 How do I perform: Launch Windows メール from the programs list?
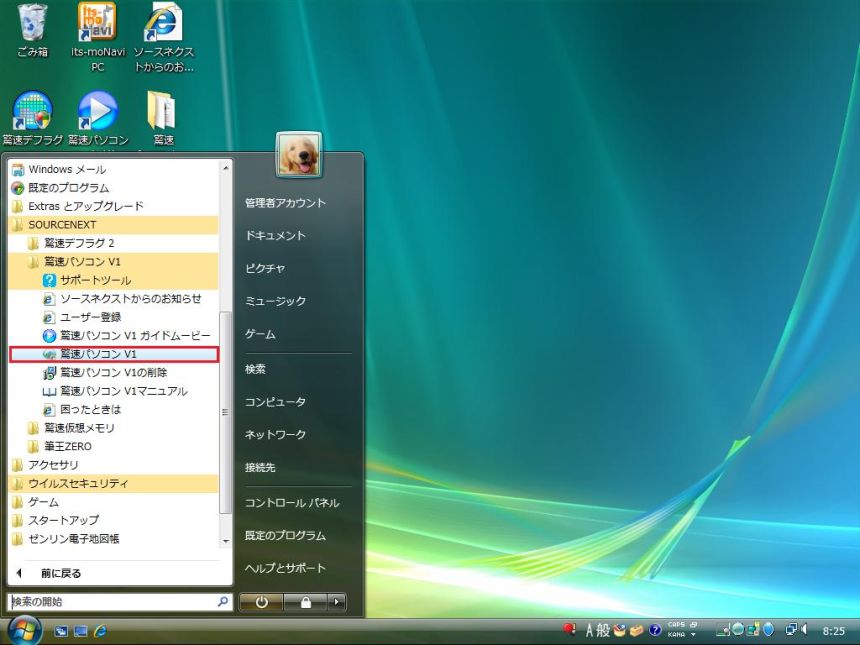click(114, 169)
